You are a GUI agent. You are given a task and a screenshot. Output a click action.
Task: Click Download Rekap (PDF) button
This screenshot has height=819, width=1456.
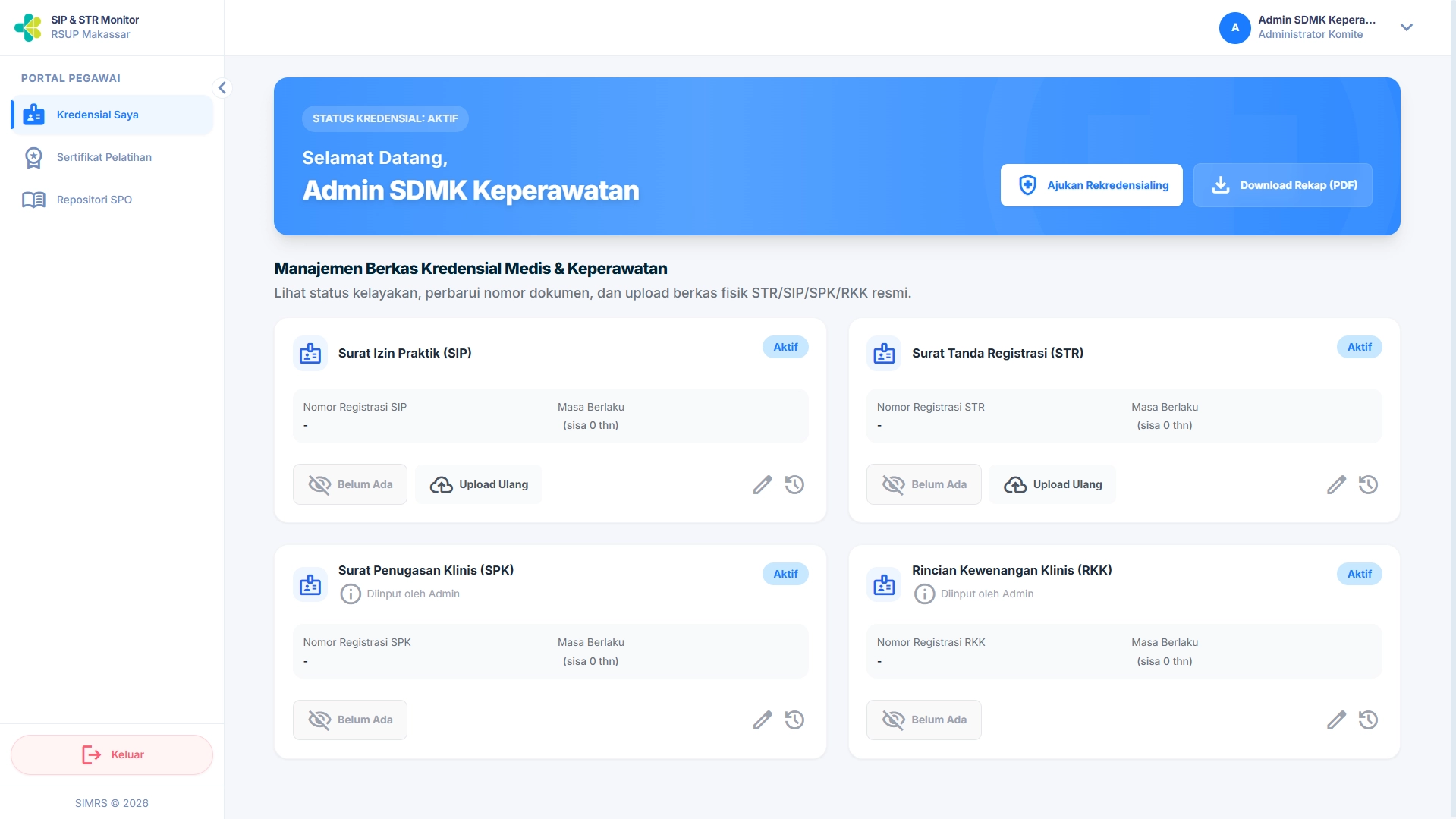(1282, 185)
